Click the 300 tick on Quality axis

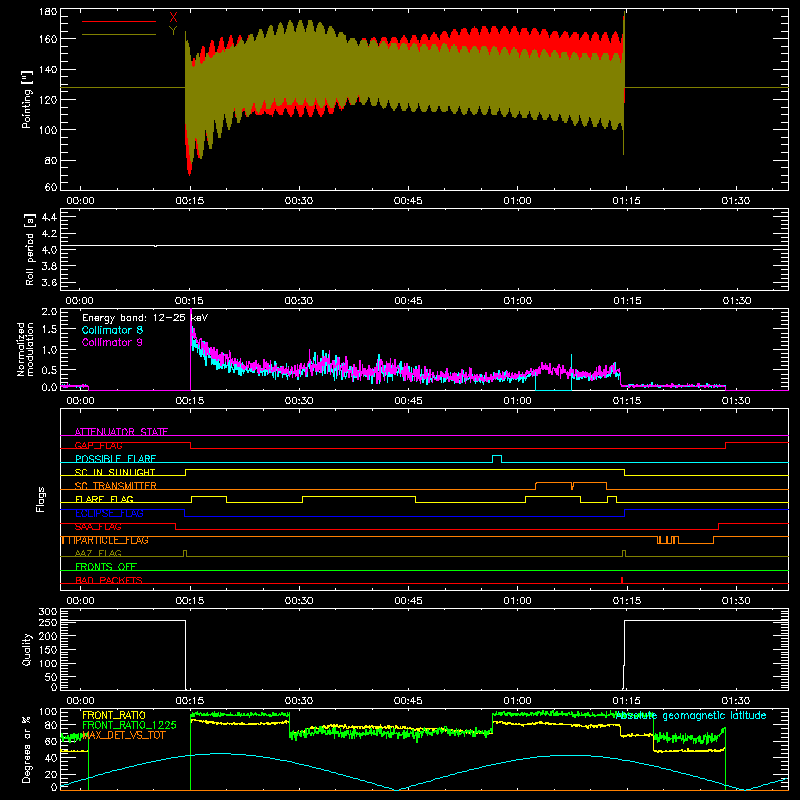[x=48, y=612]
